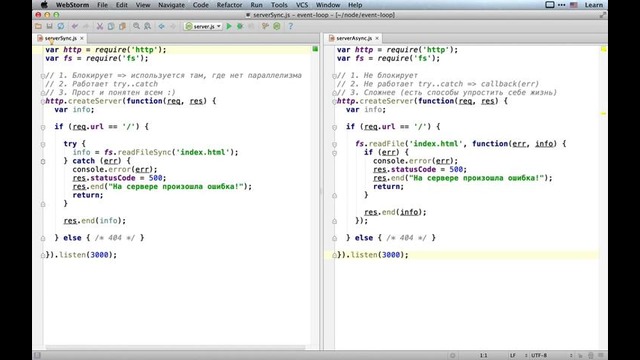Open the LF line separator selector
The height and width of the screenshot is (360, 640).
tap(518, 356)
